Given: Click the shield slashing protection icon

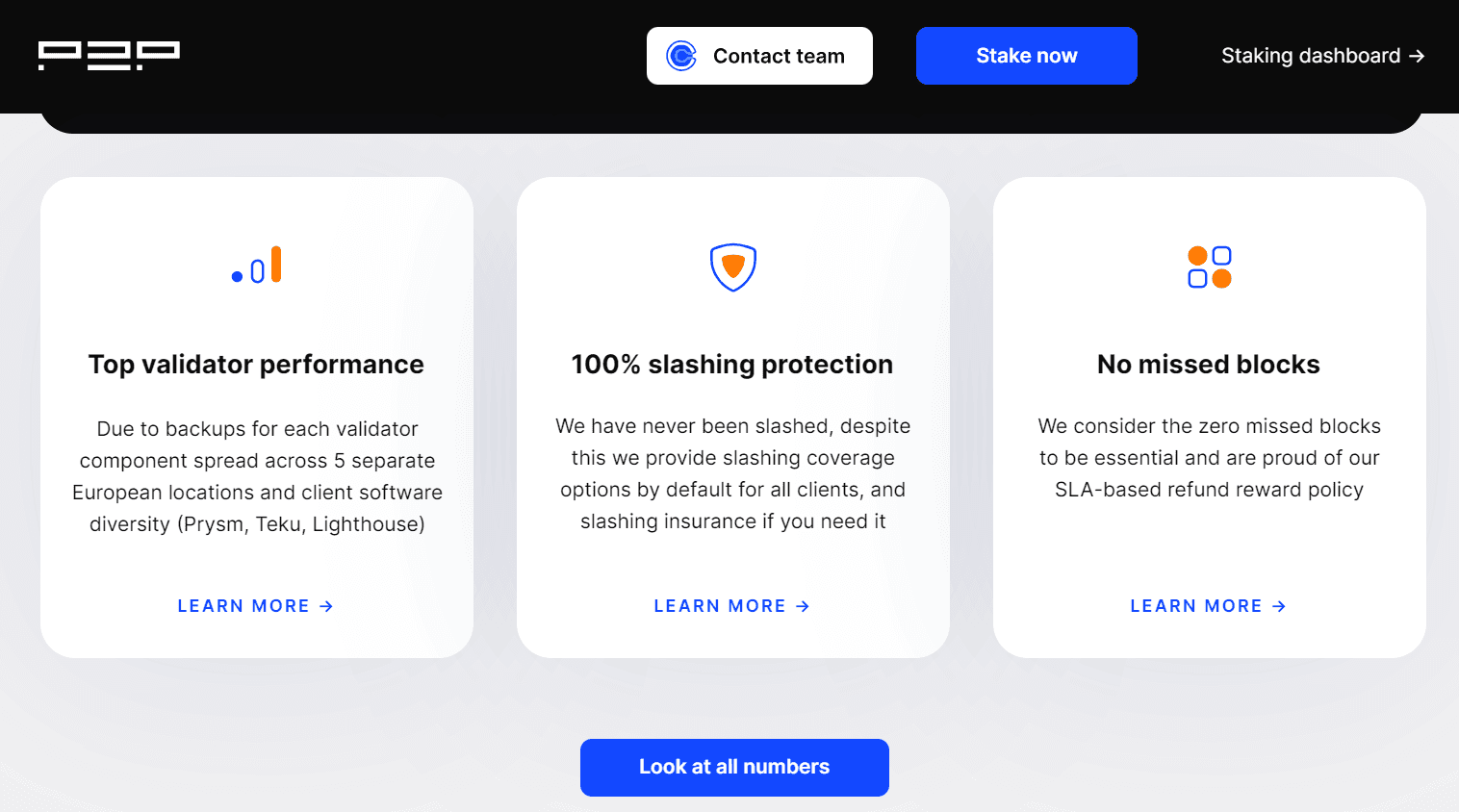Looking at the screenshot, I should click(x=733, y=266).
